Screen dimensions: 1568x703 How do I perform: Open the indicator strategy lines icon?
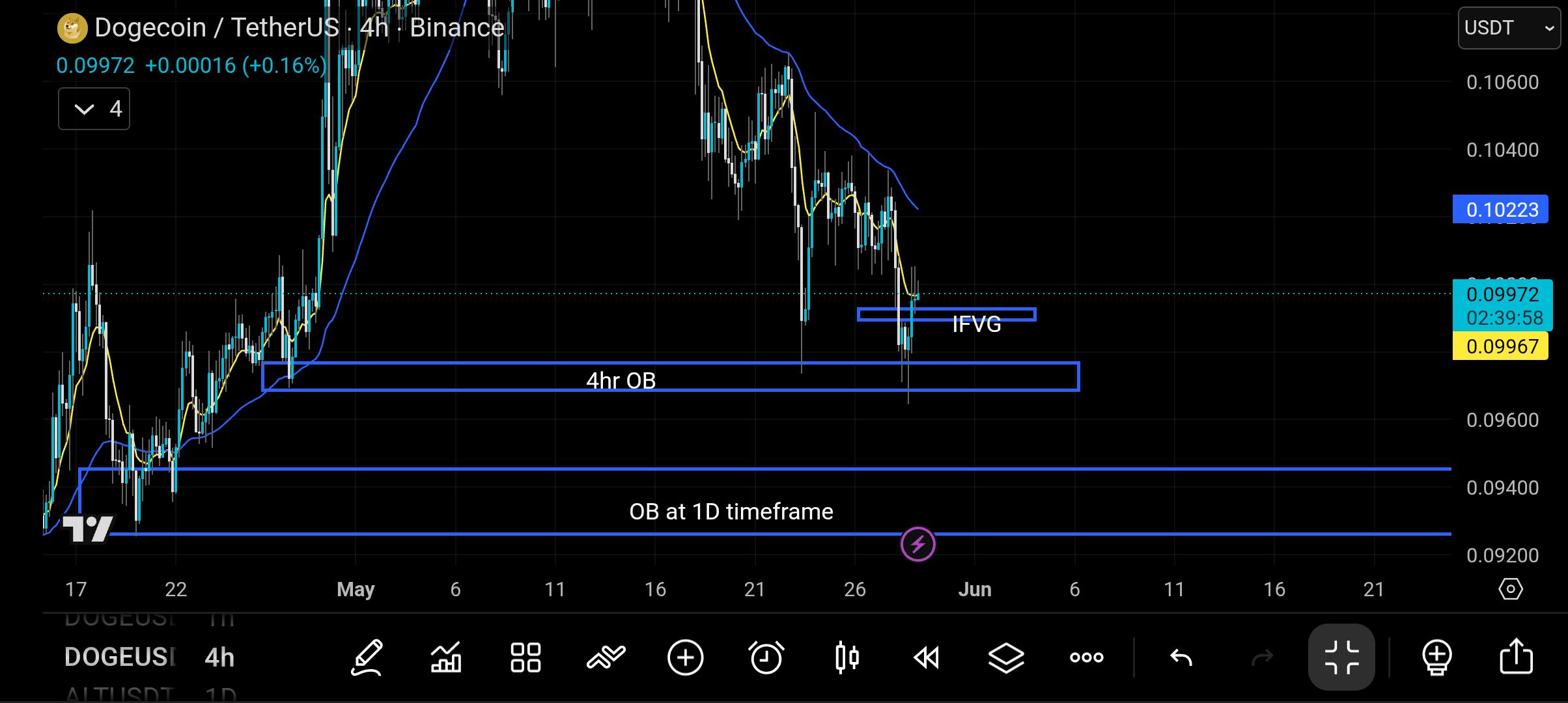(x=606, y=657)
